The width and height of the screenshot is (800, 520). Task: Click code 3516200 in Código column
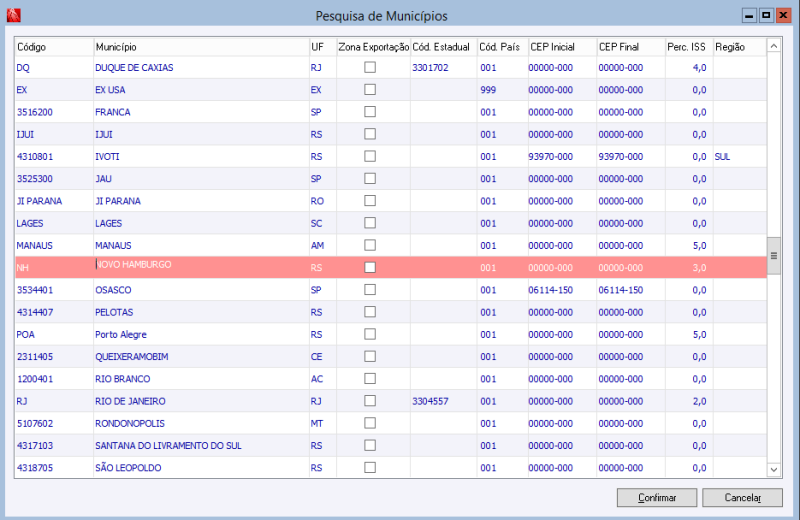point(35,112)
